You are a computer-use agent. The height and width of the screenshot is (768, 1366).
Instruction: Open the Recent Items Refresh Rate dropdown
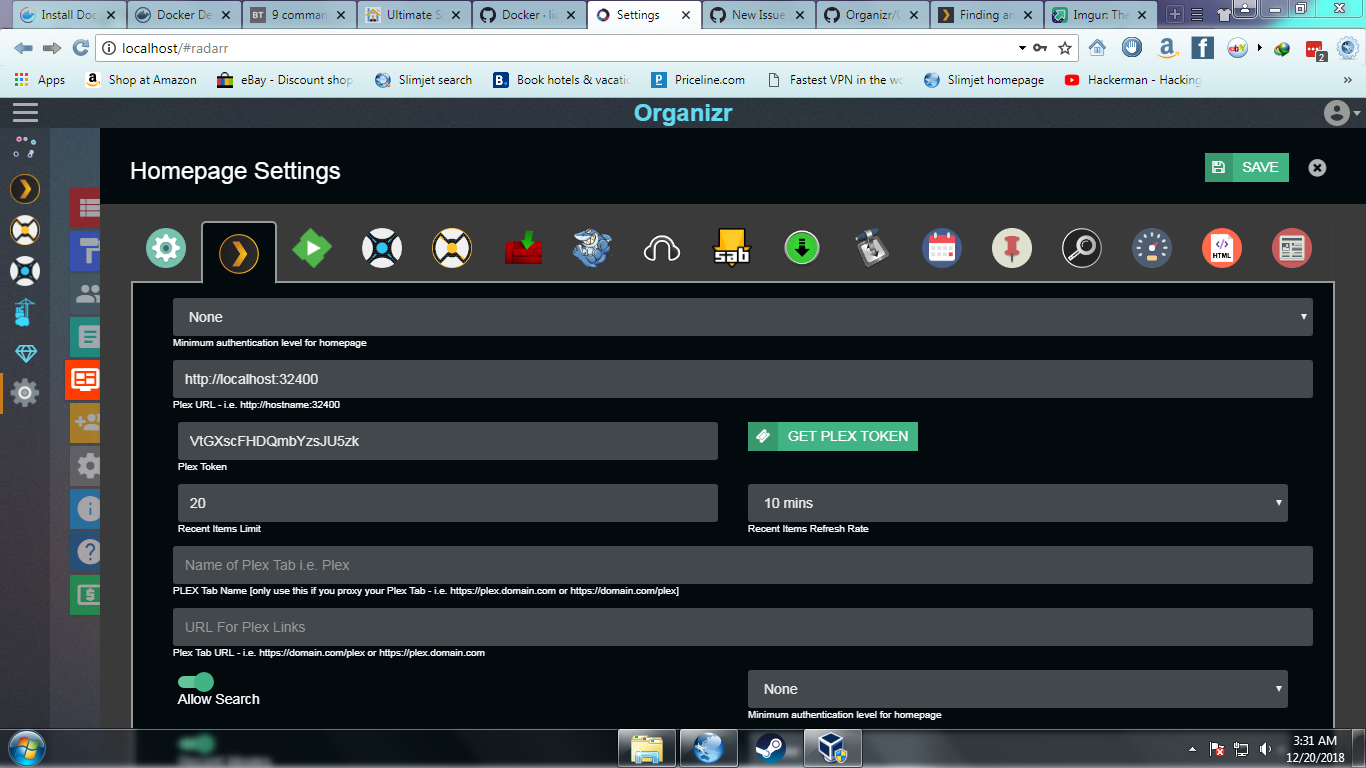click(x=1017, y=503)
